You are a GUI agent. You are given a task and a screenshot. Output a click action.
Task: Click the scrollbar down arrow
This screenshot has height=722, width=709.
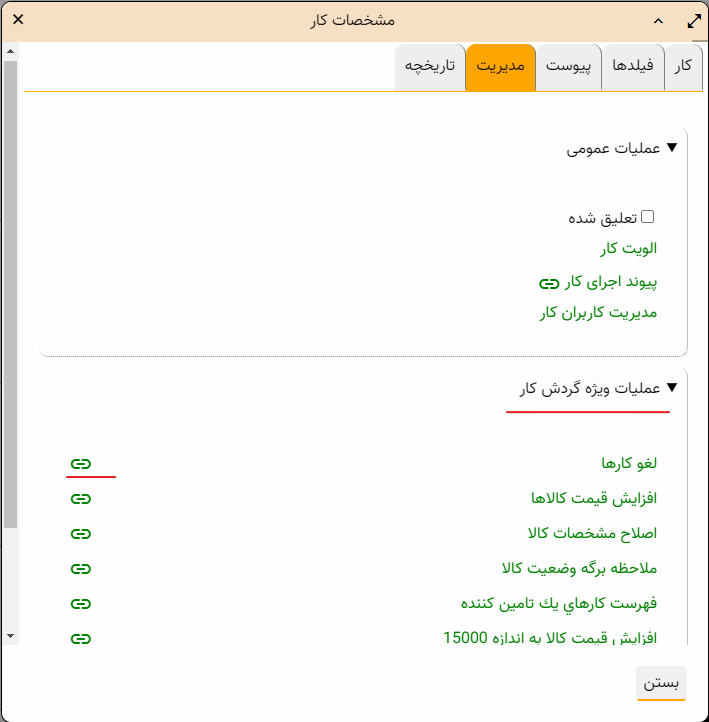pyautogui.click(x=10, y=635)
